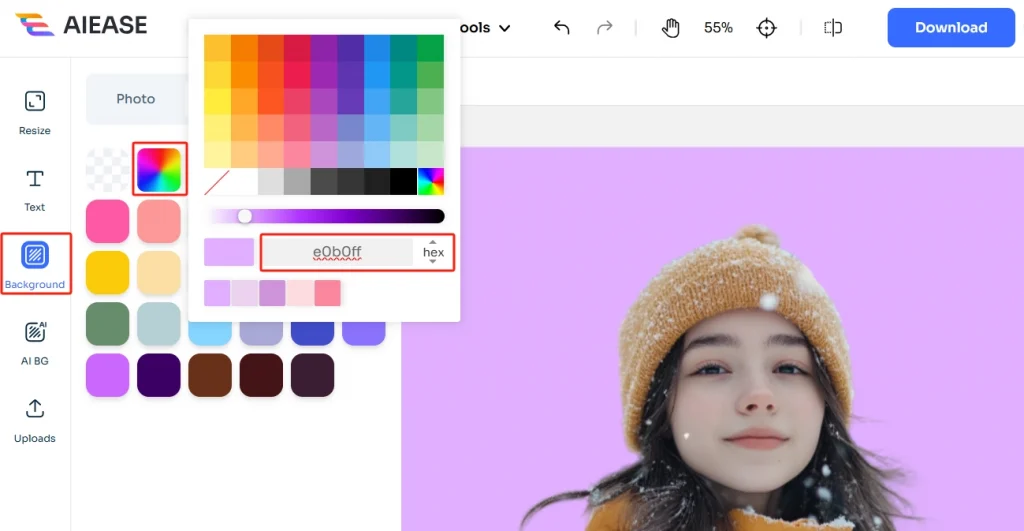
Task: Click the redo arrow
Action: click(x=604, y=28)
